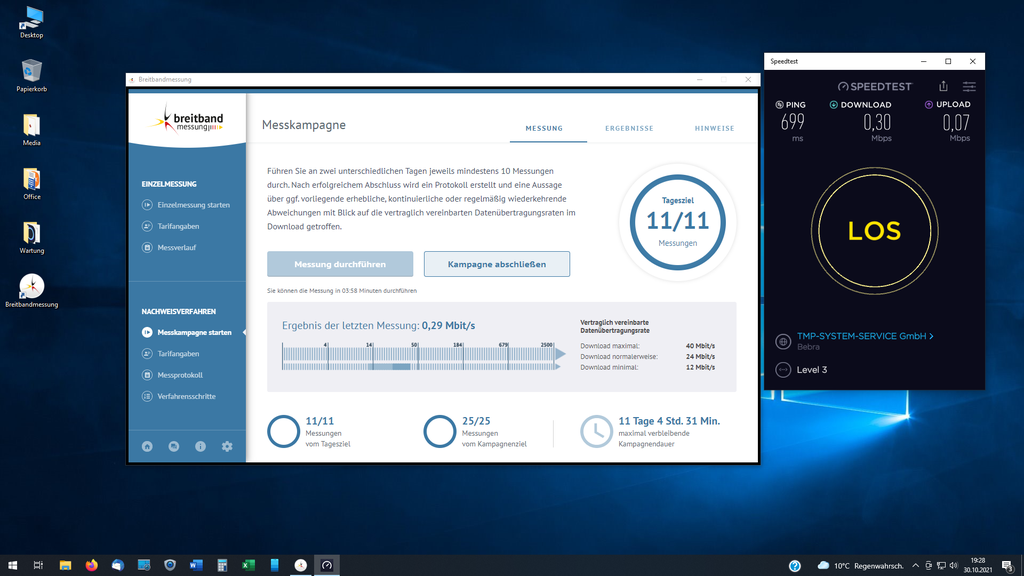
Task: Click the Level 3 label in Speedtest
Action: coord(812,370)
